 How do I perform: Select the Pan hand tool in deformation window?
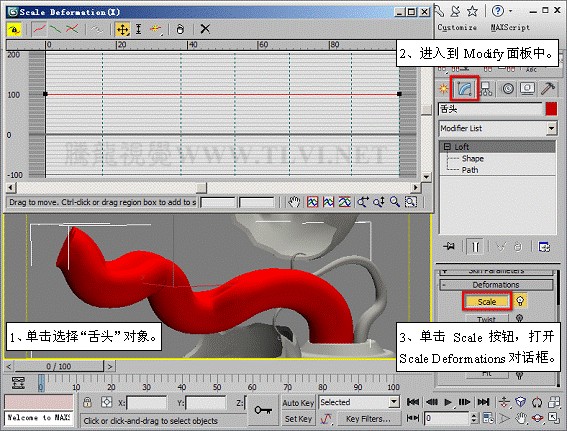(294, 202)
